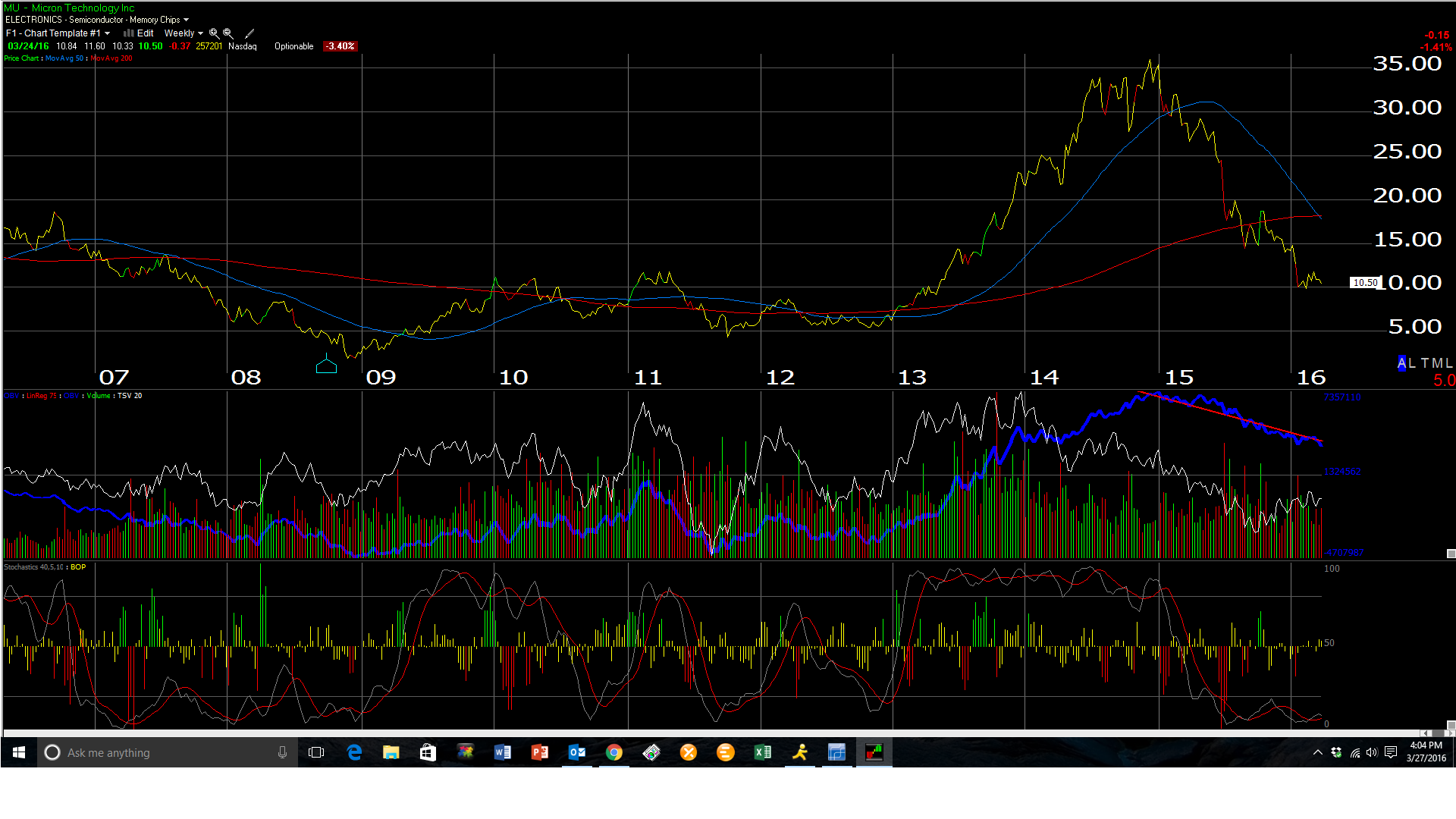This screenshot has width=1456, height=819.
Task: Open the F1 Chart Template #1 dropdown
Action: [x=58, y=33]
